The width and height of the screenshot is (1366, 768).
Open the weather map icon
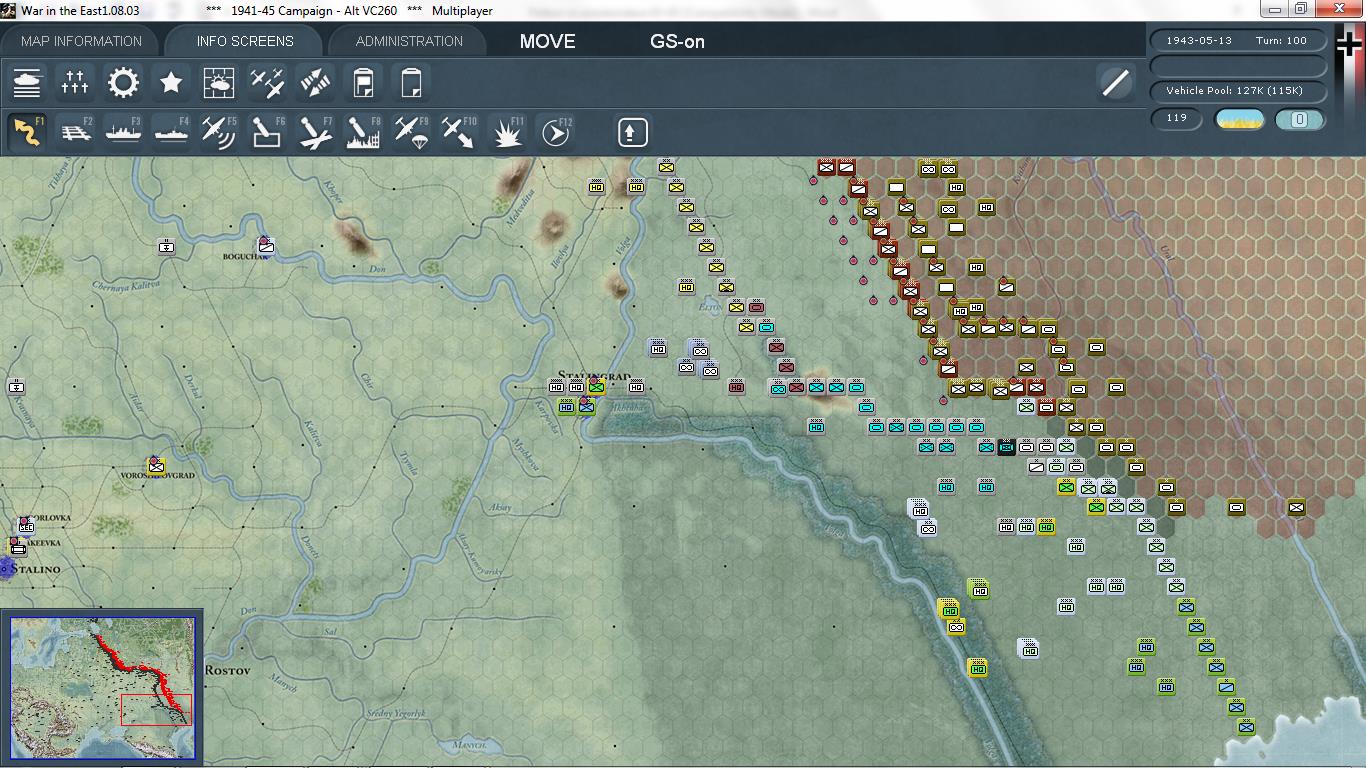point(219,82)
